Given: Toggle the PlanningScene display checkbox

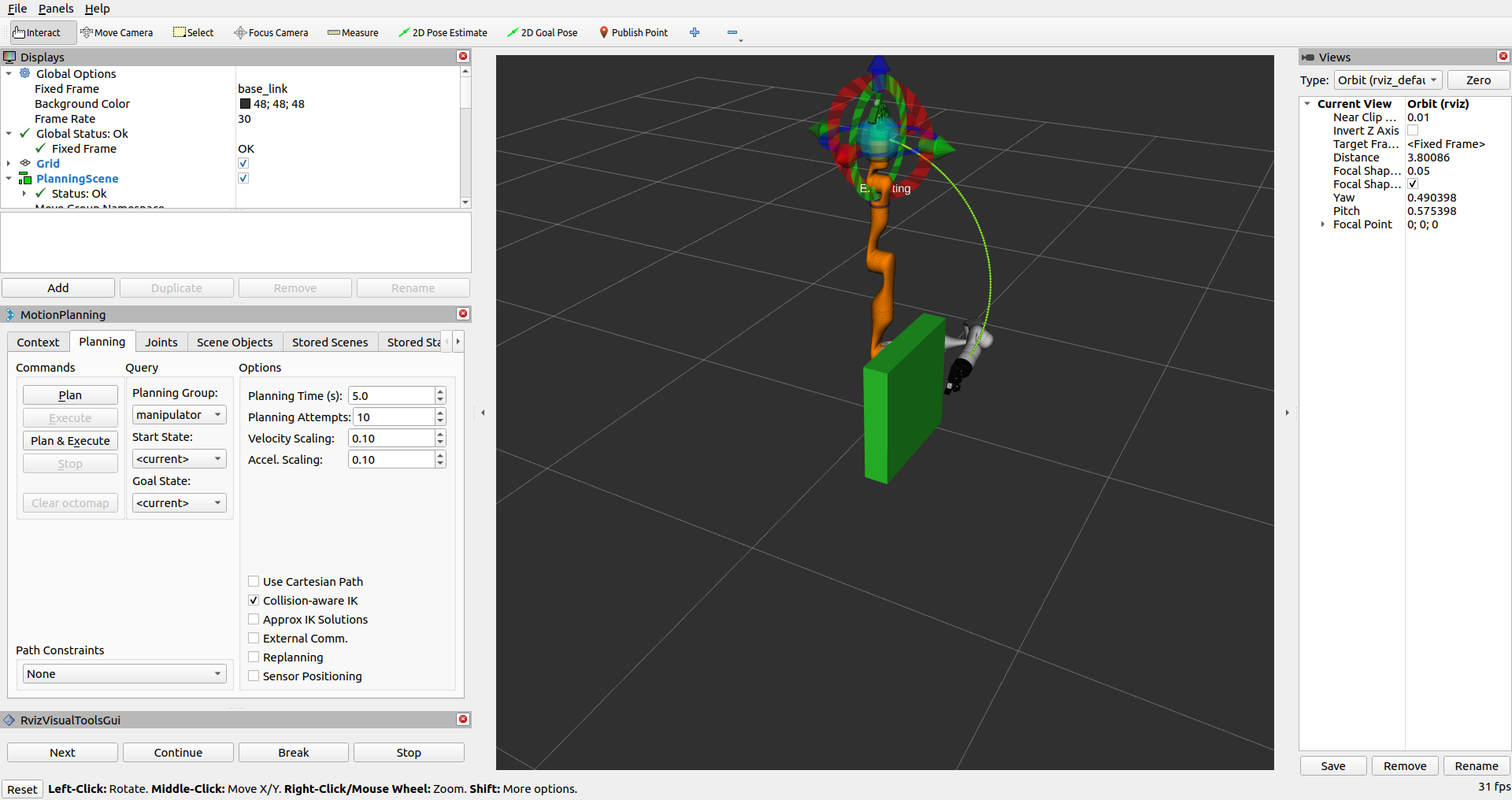Looking at the screenshot, I should pyautogui.click(x=243, y=178).
